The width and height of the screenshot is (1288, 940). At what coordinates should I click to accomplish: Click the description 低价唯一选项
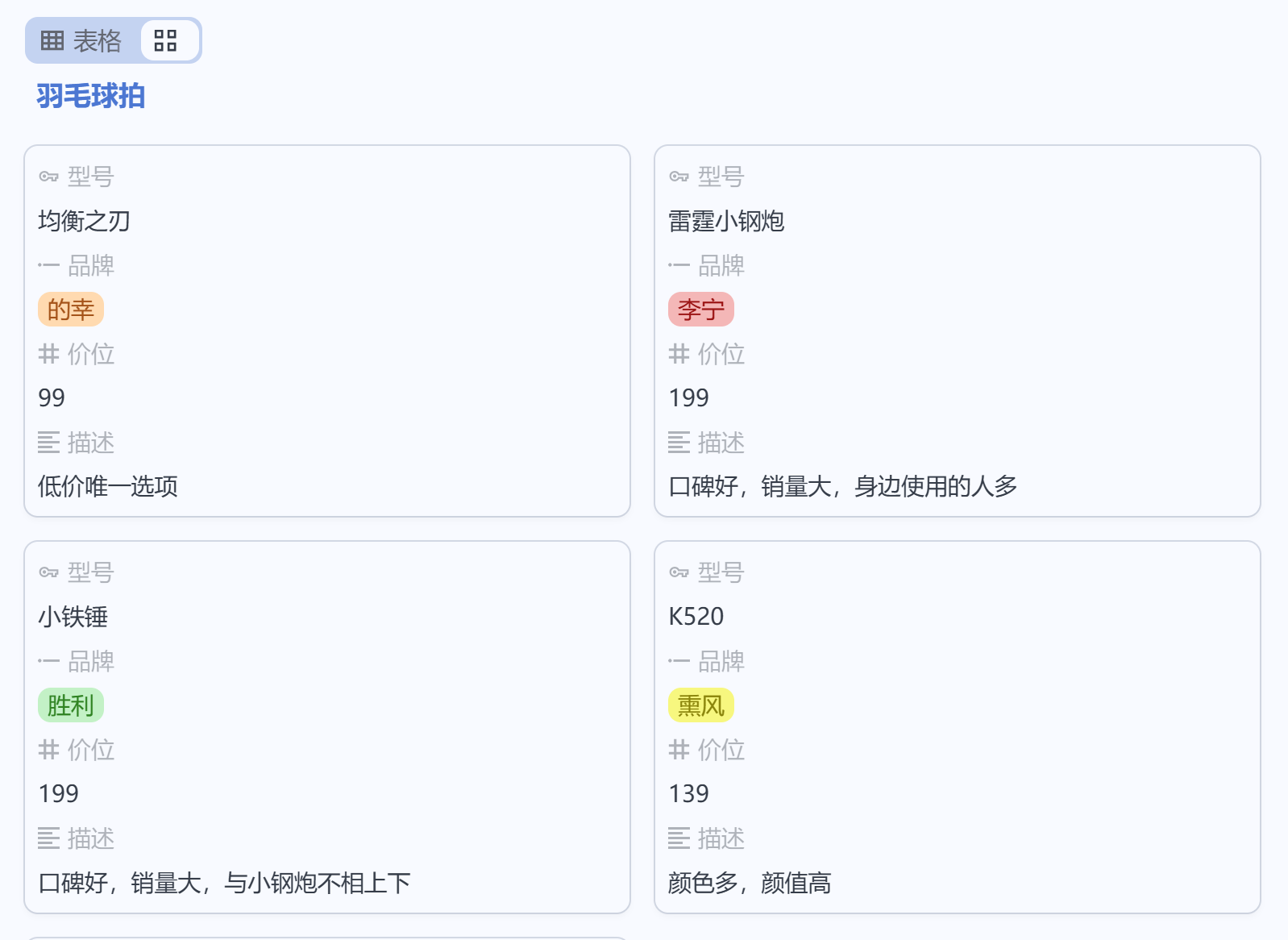click(x=108, y=486)
